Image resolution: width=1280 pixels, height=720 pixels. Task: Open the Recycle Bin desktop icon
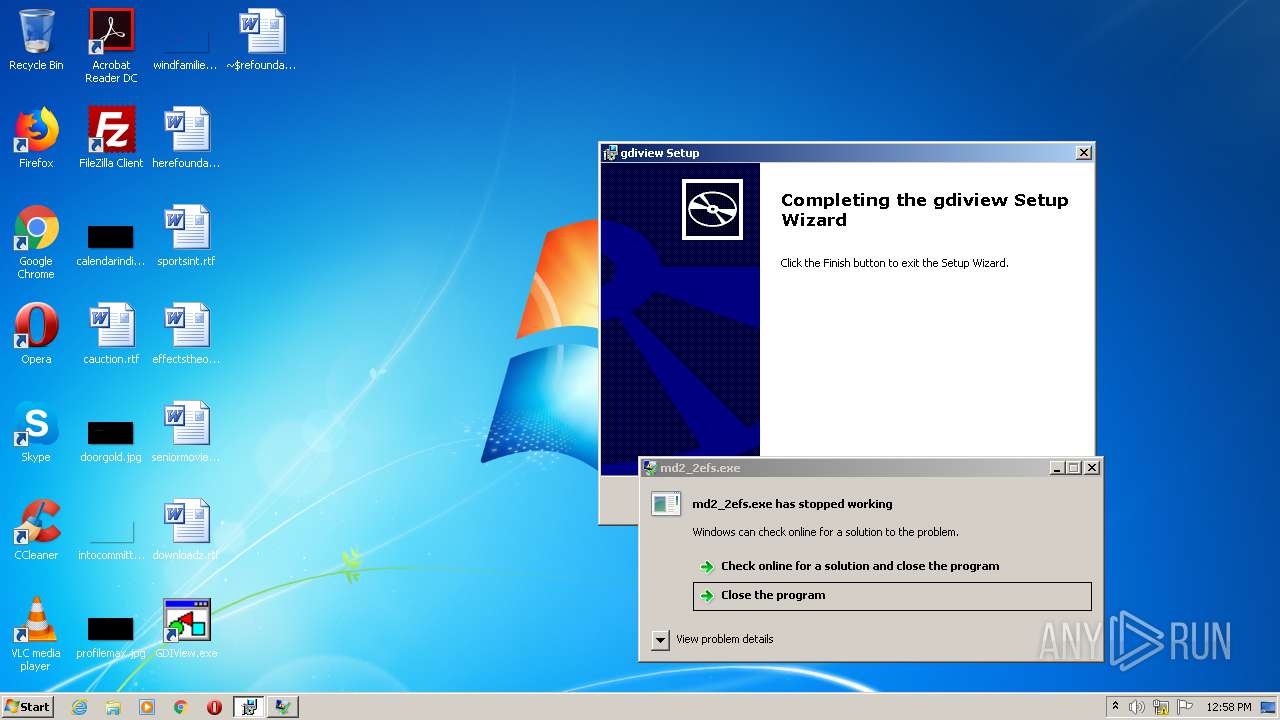(x=36, y=40)
